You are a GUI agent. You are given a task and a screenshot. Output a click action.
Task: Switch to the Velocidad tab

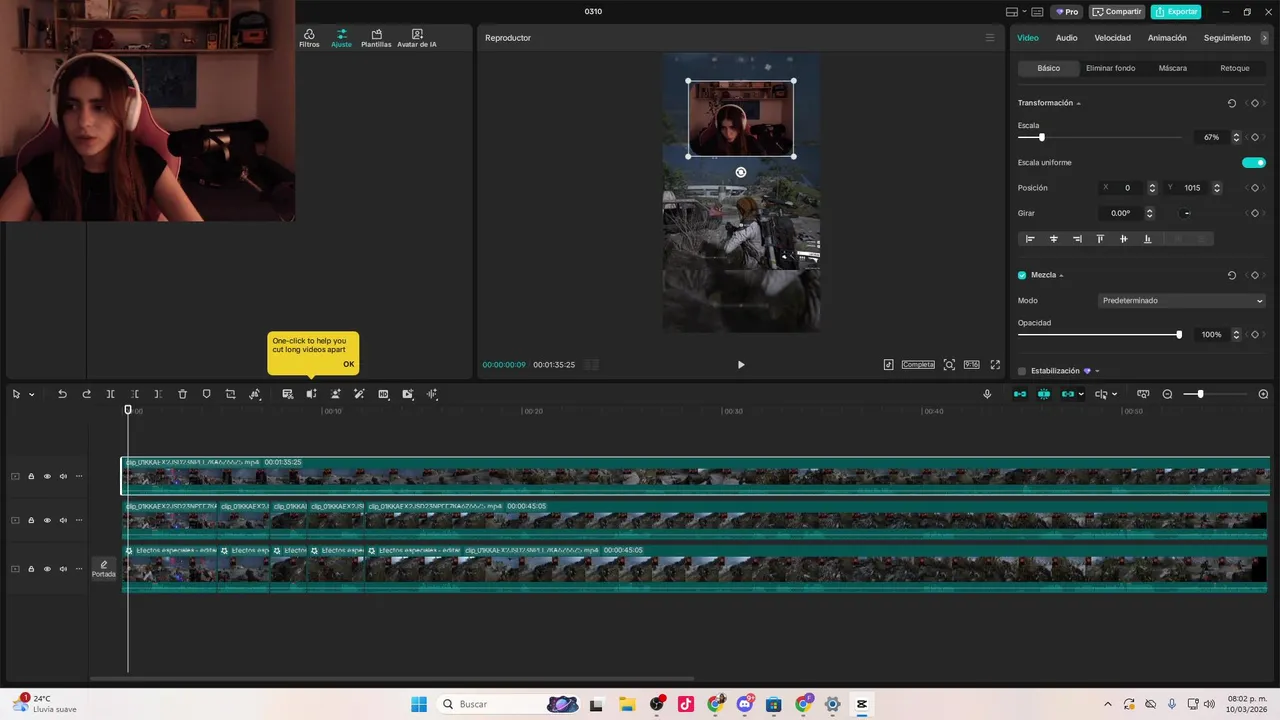tap(1112, 38)
